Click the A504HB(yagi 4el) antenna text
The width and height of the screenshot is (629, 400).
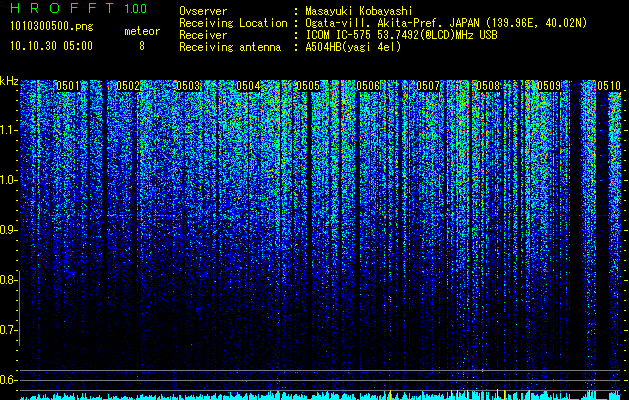coord(353,47)
